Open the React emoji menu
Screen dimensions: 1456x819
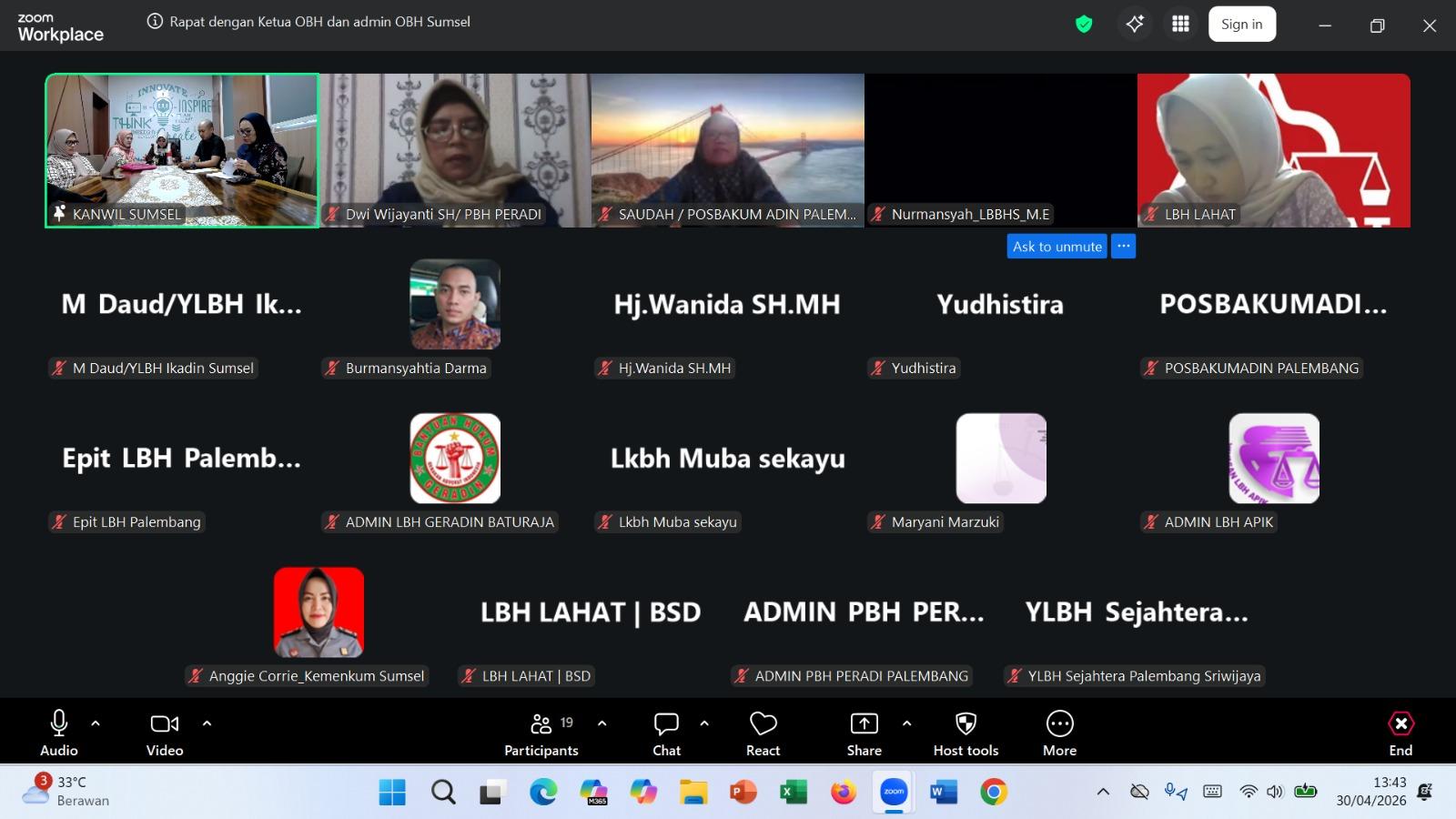(x=763, y=733)
